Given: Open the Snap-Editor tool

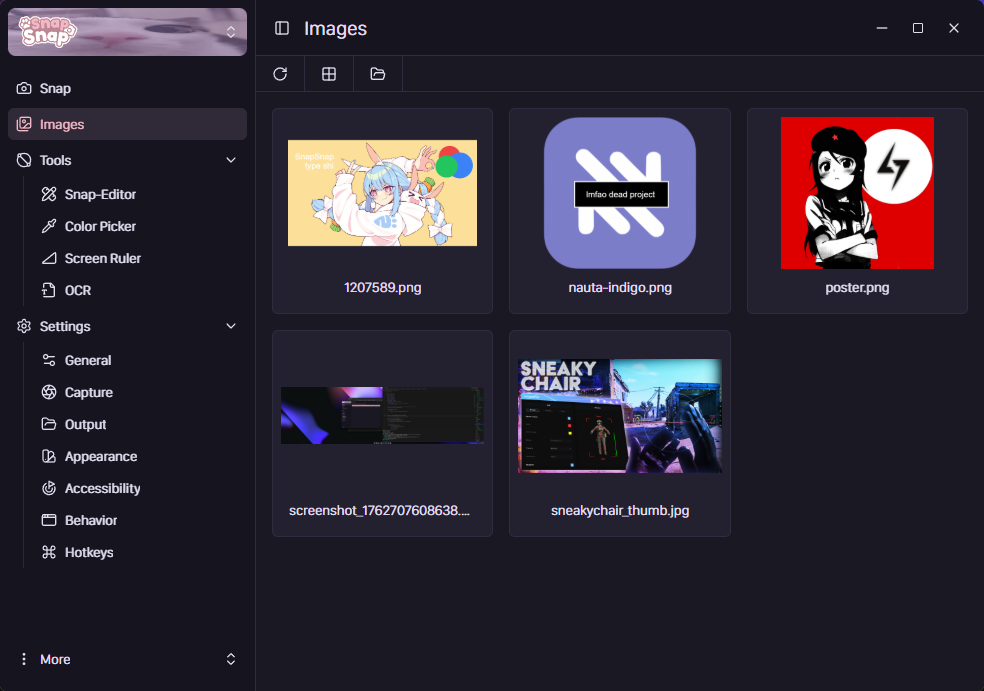Looking at the screenshot, I should [100, 194].
